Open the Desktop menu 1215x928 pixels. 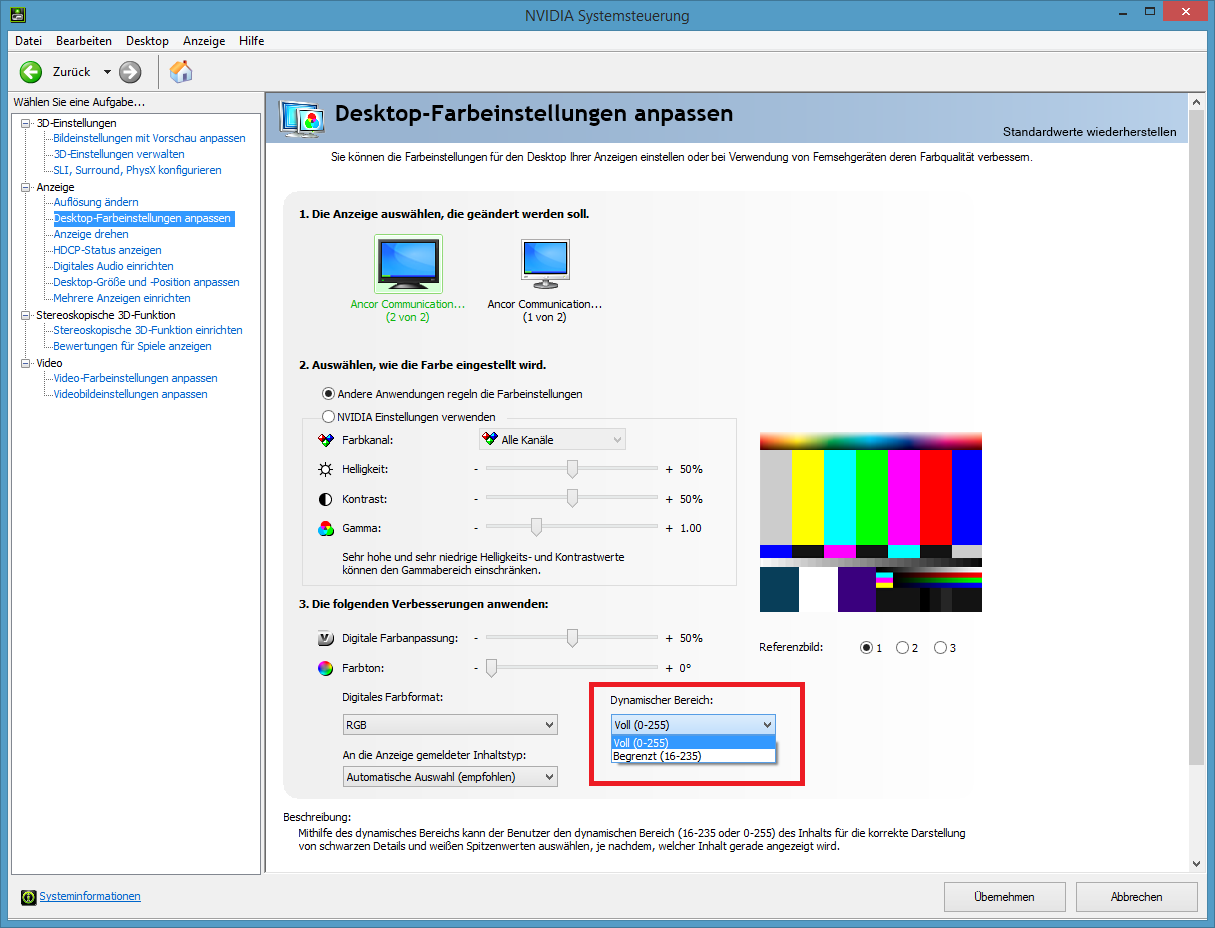147,41
